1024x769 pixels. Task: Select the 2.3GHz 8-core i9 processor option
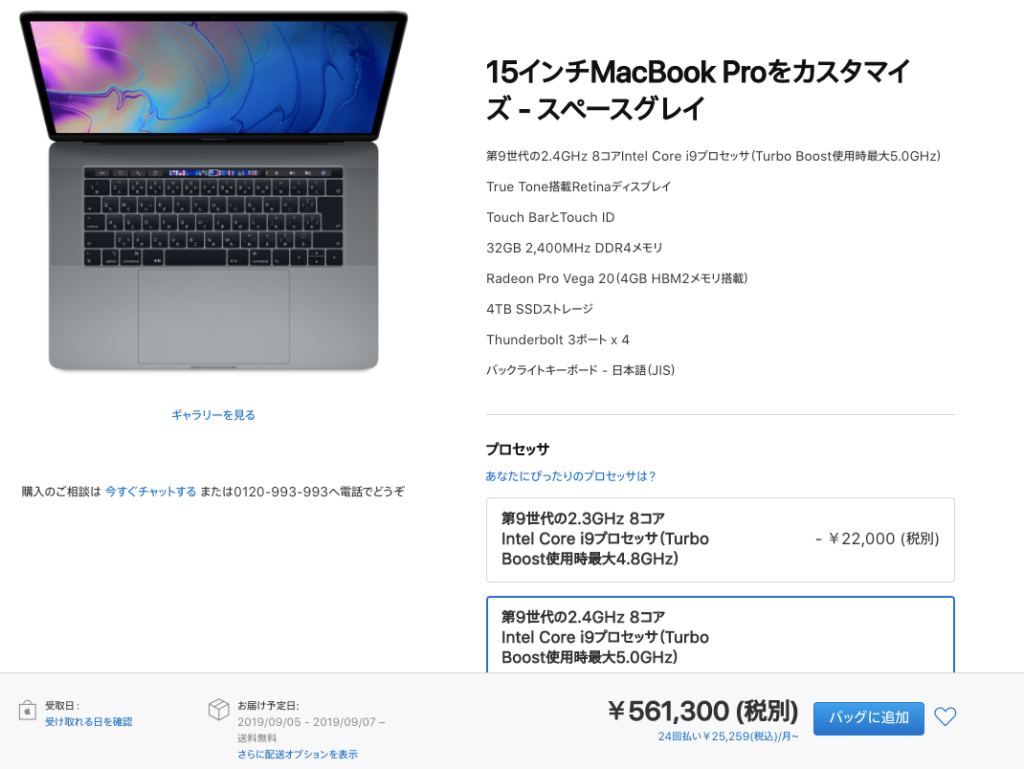point(720,539)
